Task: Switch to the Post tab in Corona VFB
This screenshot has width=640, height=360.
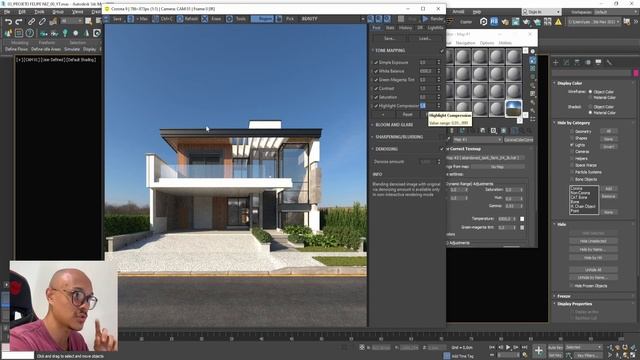Action: (x=376, y=28)
